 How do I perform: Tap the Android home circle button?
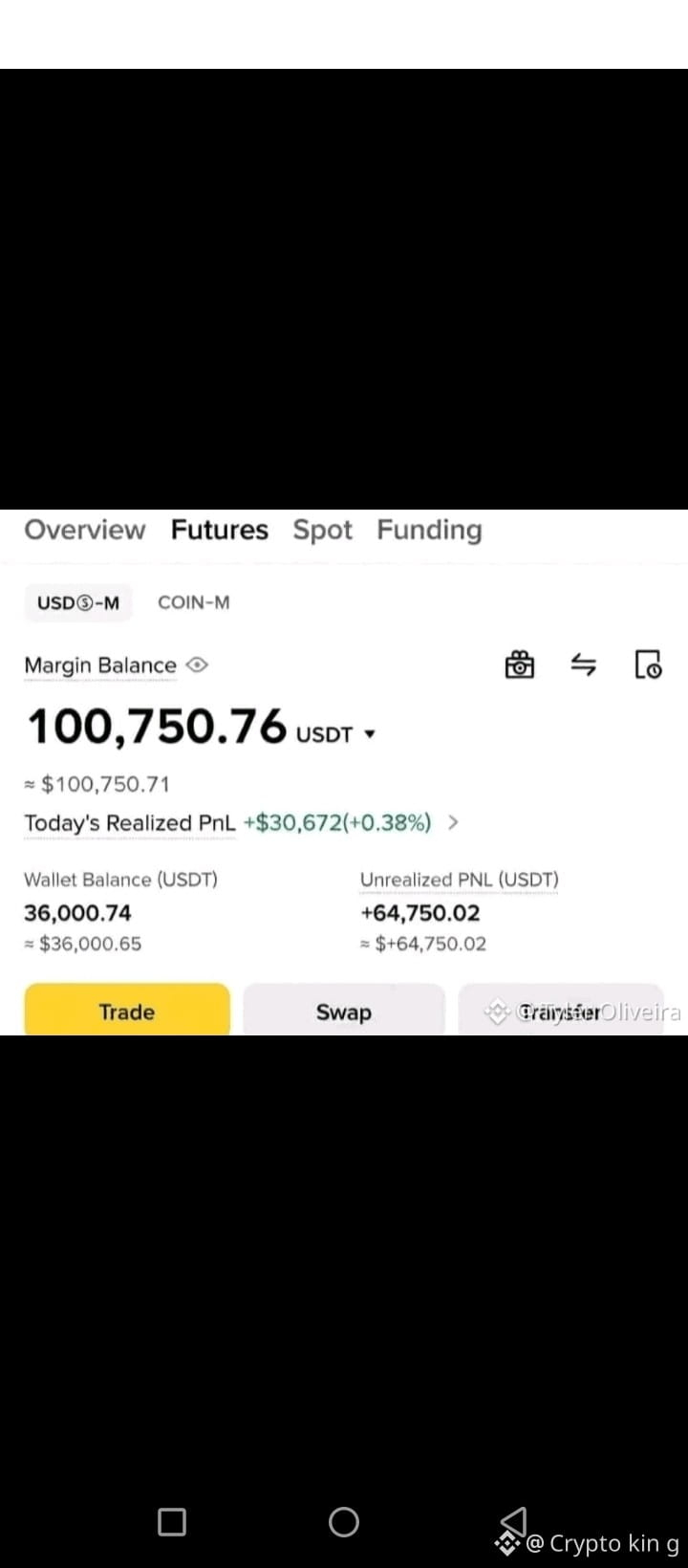point(344,1521)
